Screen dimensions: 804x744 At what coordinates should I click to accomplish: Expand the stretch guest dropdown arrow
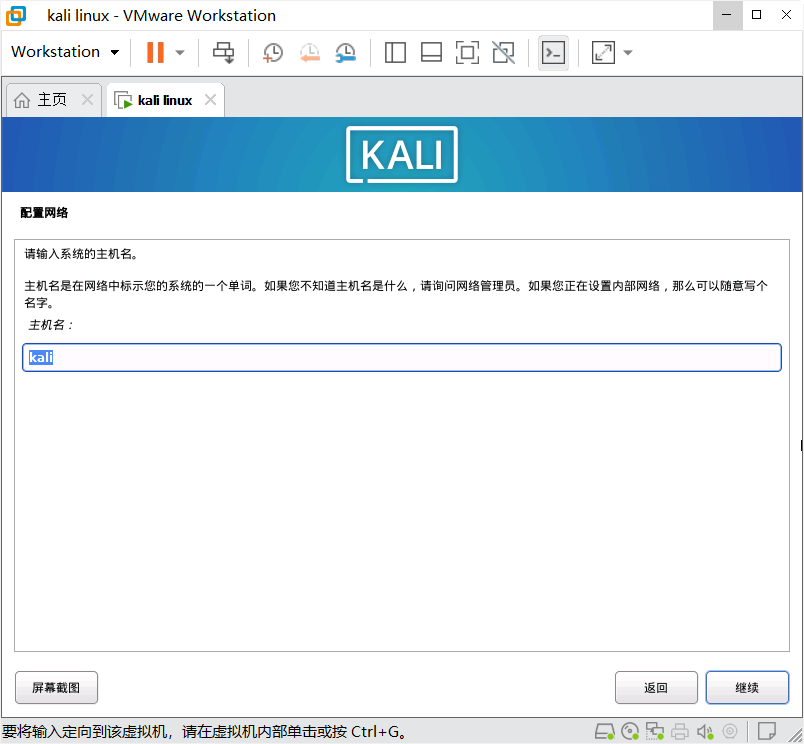[628, 52]
